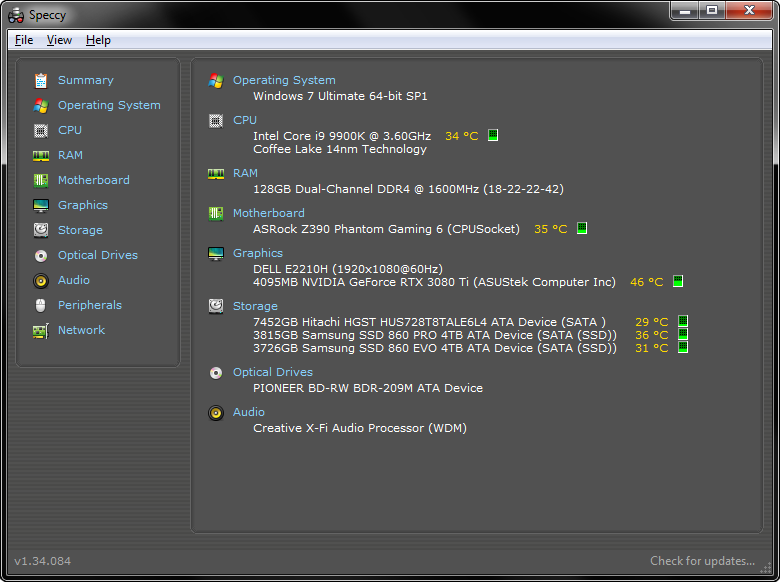This screenshot has width=780, height=582.
Task: Click the NVIDIA GeForce RTX 3080 Ti line
Action: 434,283
